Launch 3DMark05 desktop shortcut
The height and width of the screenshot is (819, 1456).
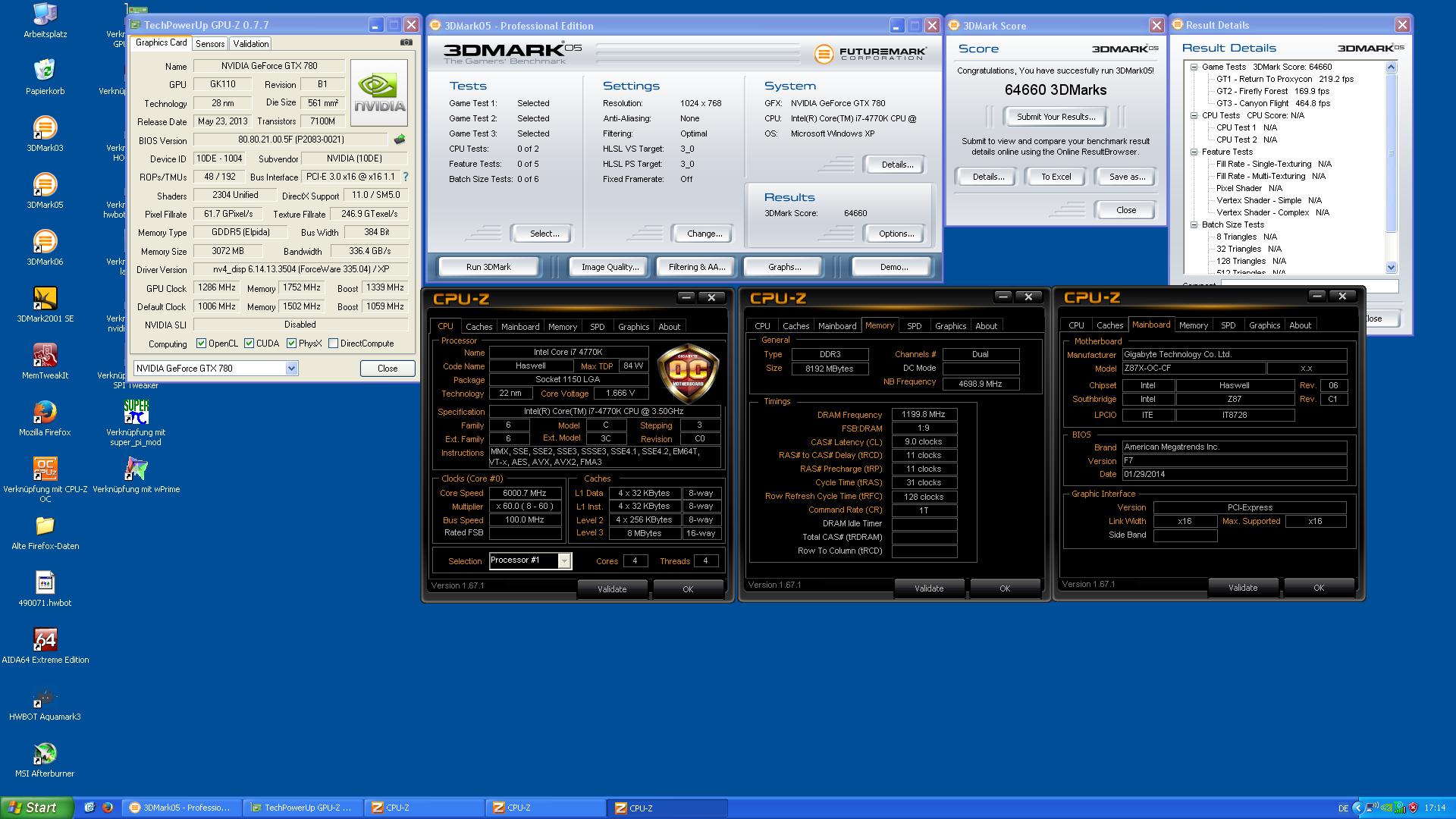[45, 184]
